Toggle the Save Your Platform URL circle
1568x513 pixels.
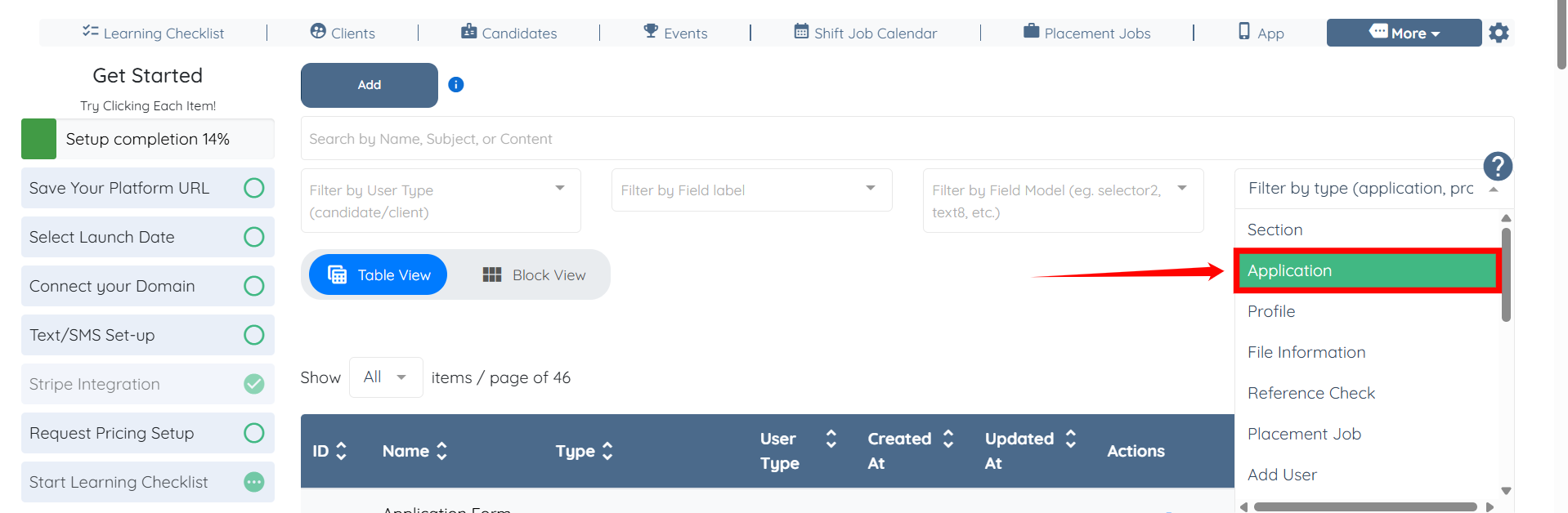point(254,188)
